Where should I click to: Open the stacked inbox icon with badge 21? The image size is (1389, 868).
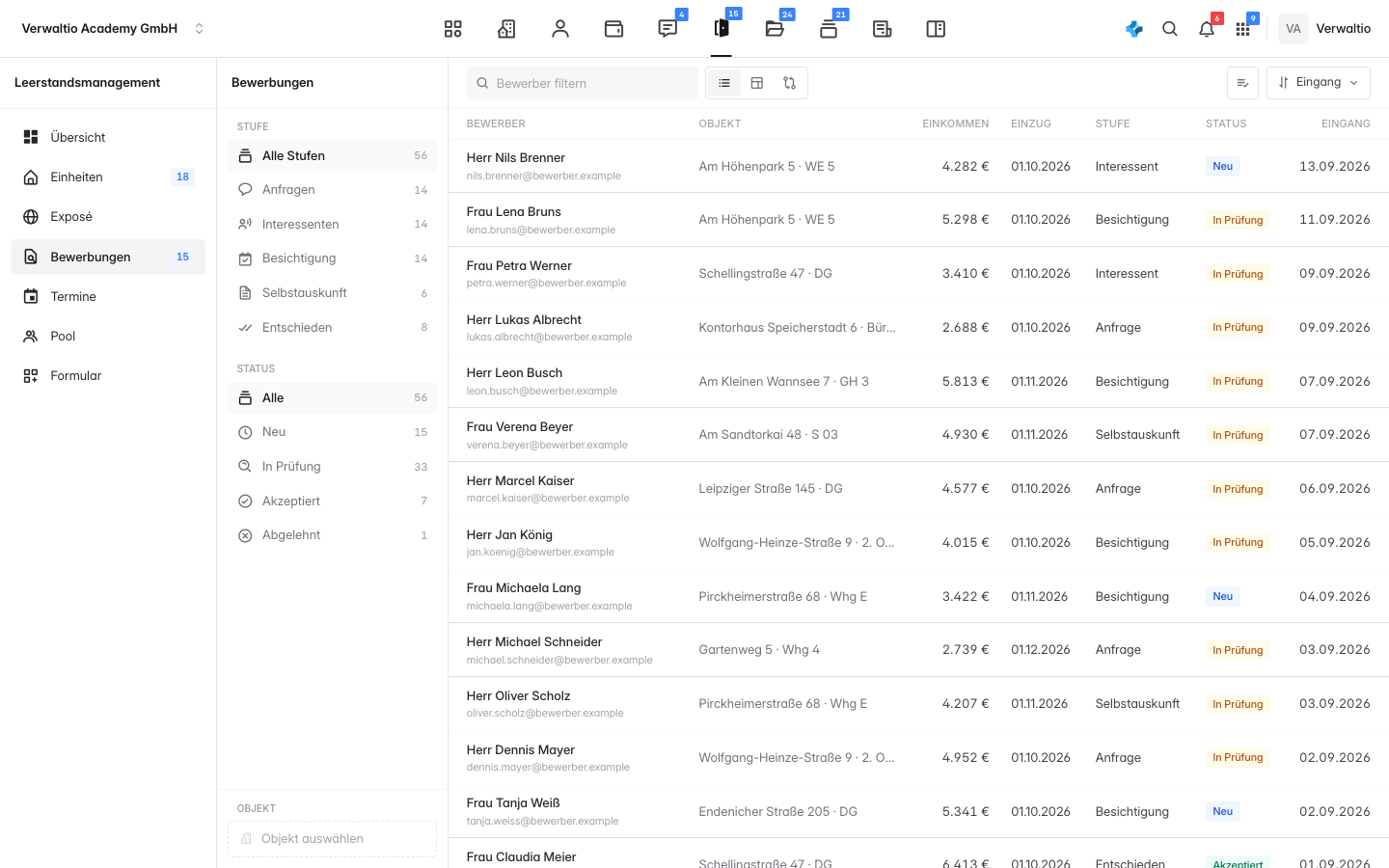829,29
